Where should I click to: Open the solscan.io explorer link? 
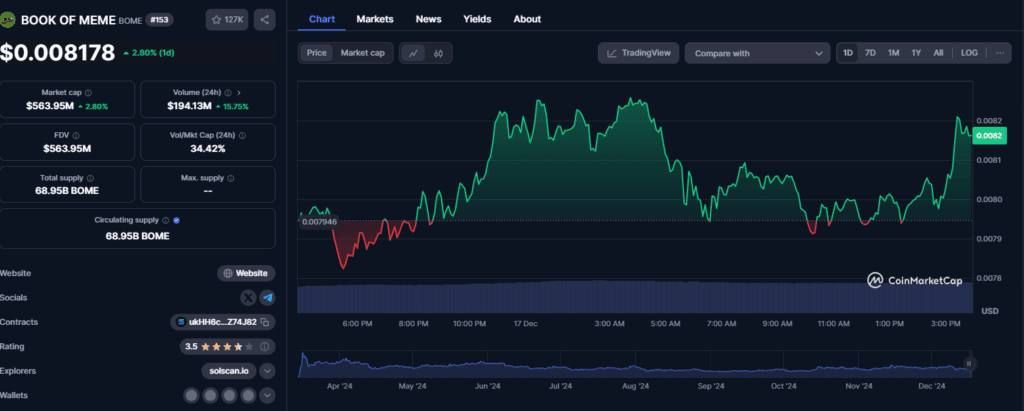(230, 371)
